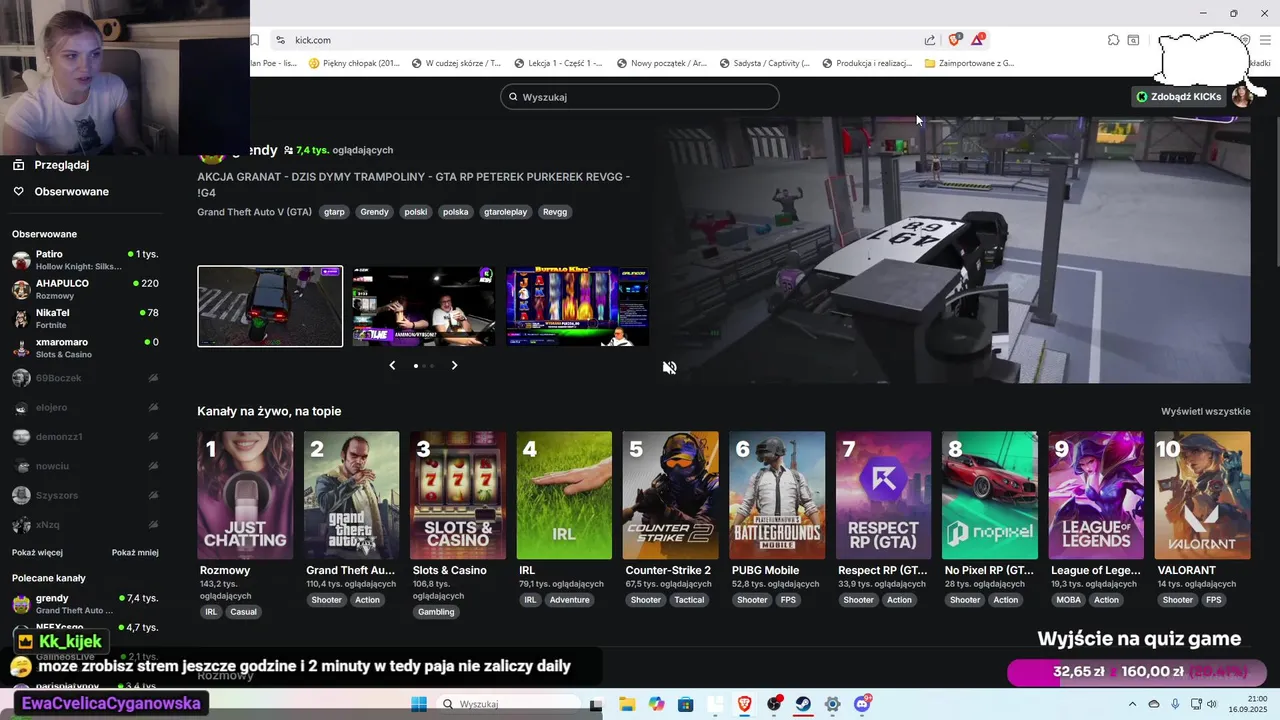The height and width of the screenshot is (720, 1280).
Task: Open bookmark Piękny chłopak
Action: click(x=354, y=63)
